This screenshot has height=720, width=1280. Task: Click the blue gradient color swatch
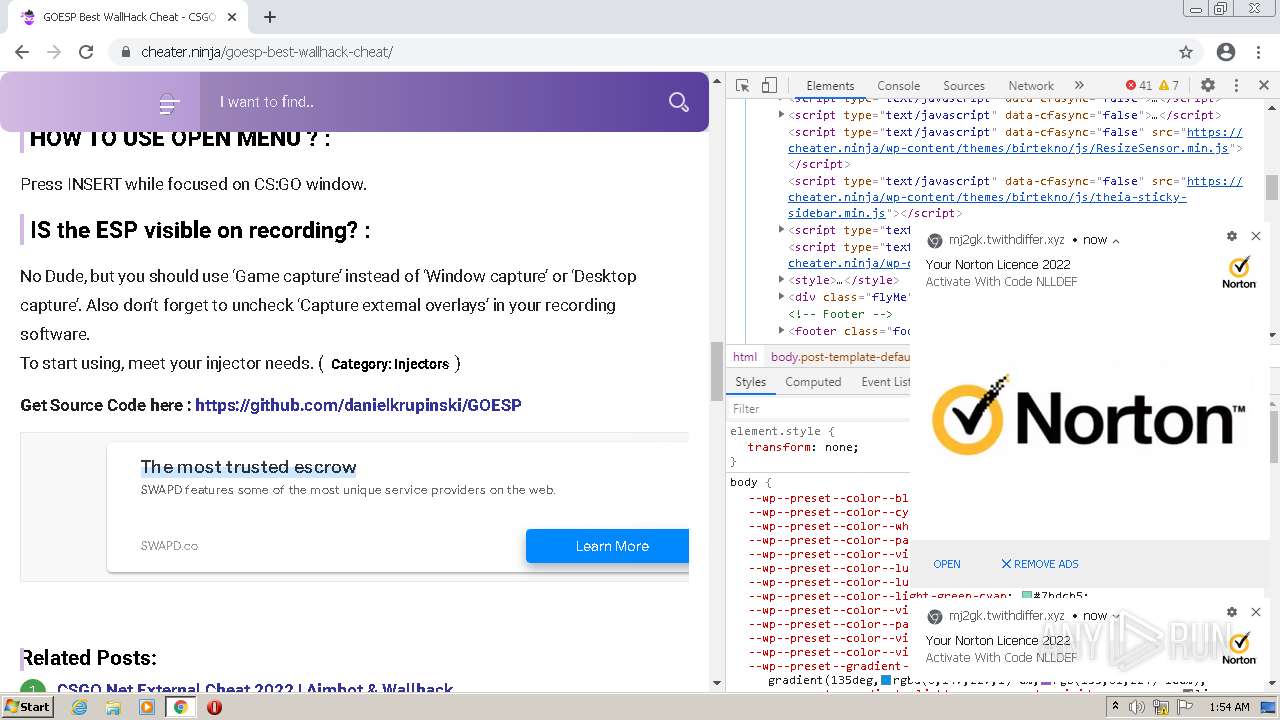[x=885, y=681]
